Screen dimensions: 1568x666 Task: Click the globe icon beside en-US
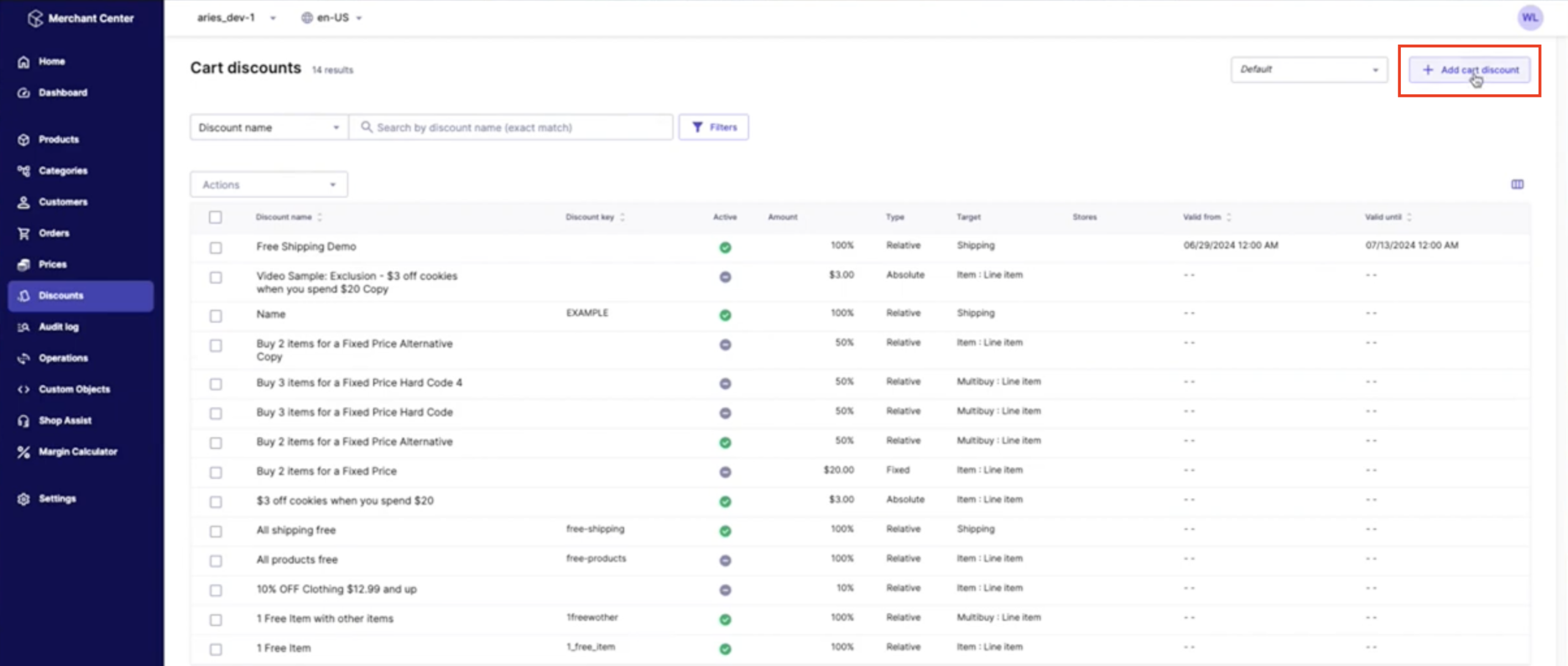tap(307, 18)
